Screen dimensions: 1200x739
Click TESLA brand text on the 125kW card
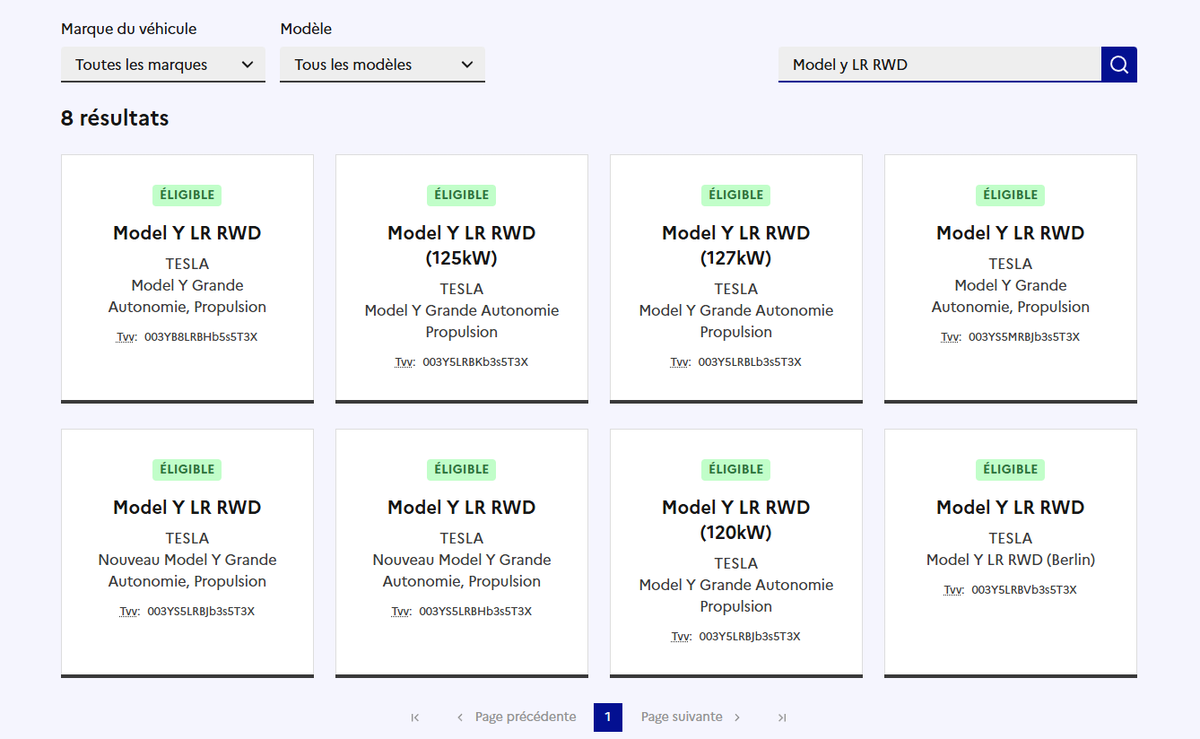tap(462, 289)
